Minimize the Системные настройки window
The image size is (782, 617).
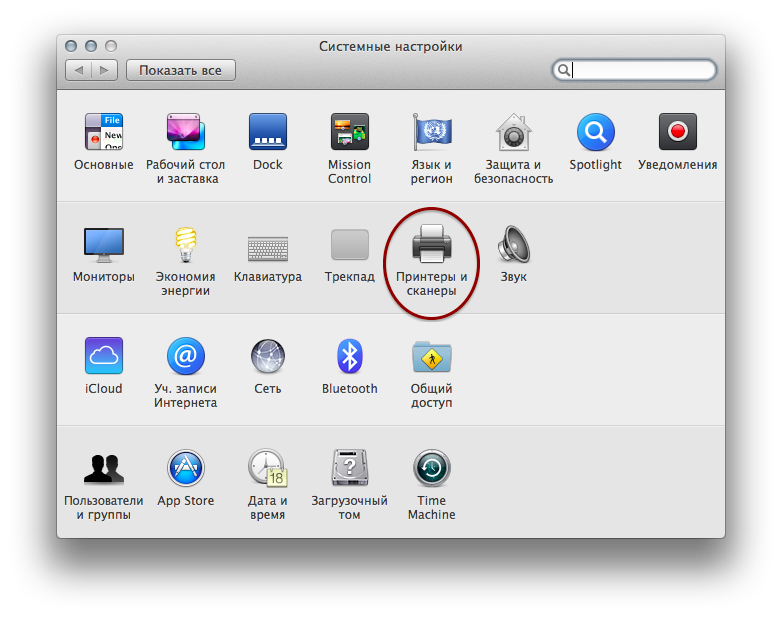[91, 46]
